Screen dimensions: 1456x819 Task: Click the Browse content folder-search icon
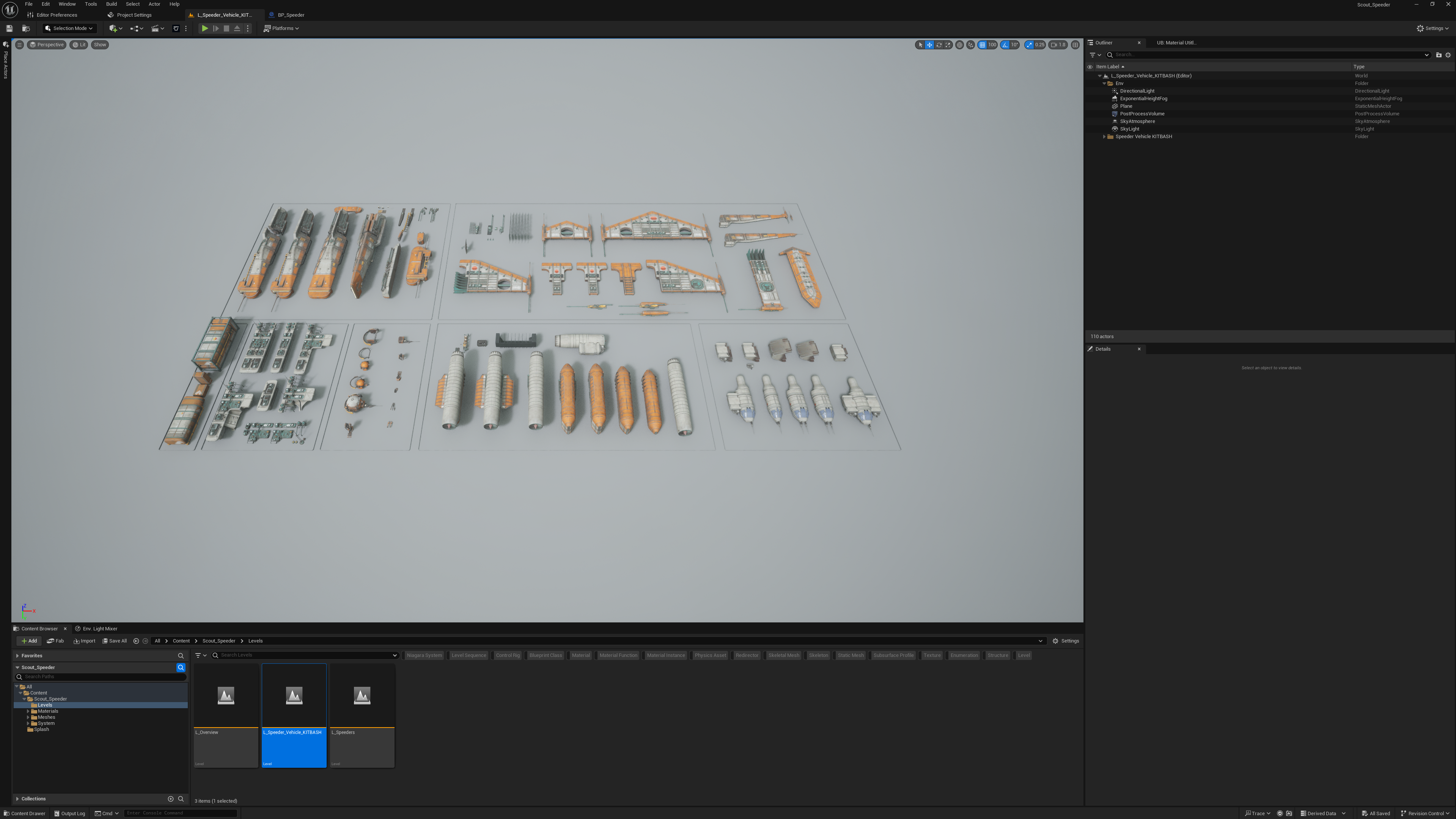click(x=25, y=28)
